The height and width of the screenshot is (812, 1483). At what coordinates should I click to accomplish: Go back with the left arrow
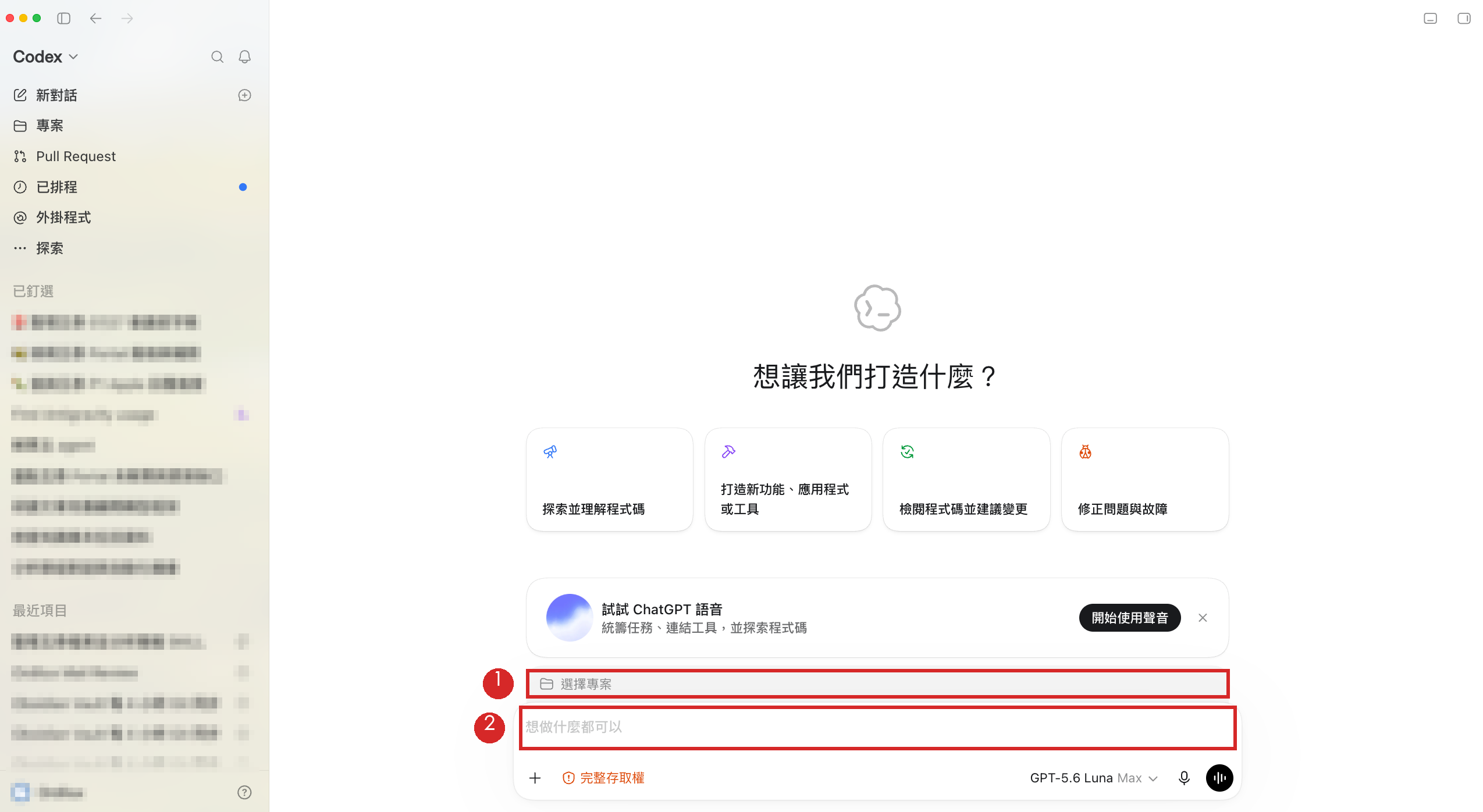tap(96, 19)
